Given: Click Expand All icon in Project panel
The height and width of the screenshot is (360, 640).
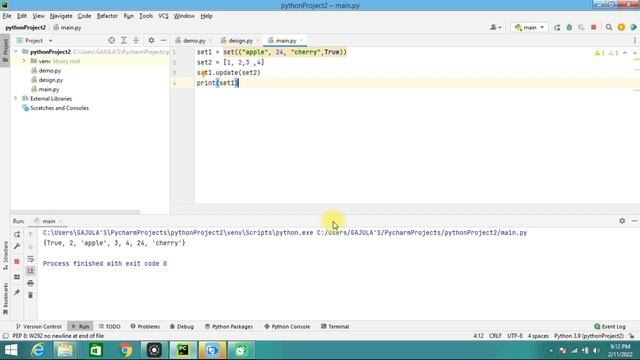Looking at the screenshot, I should pos(124,40).
